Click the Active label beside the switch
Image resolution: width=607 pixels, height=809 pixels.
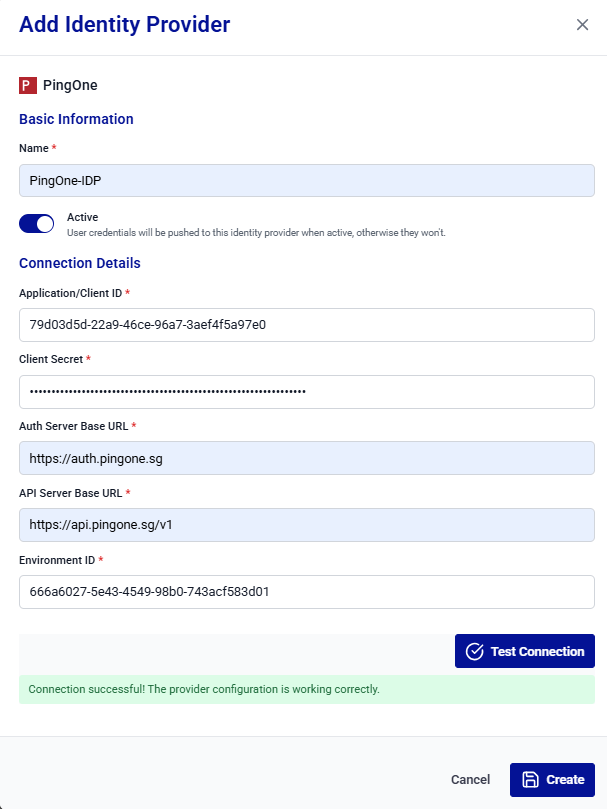click(82, 216)
